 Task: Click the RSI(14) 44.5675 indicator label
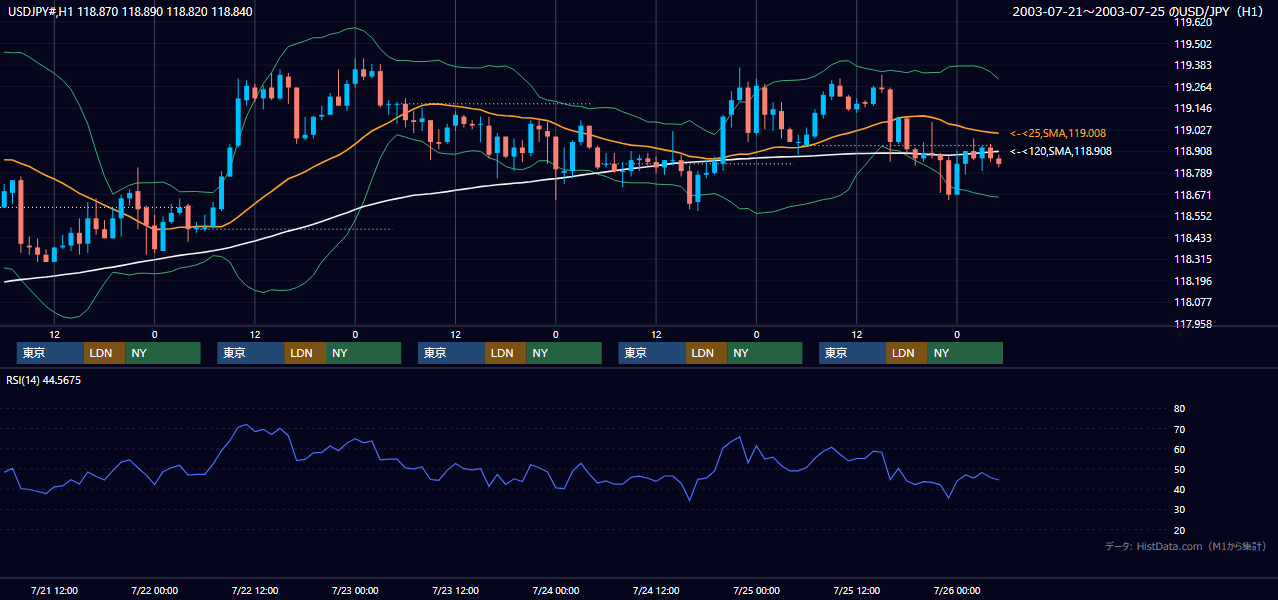44,380
